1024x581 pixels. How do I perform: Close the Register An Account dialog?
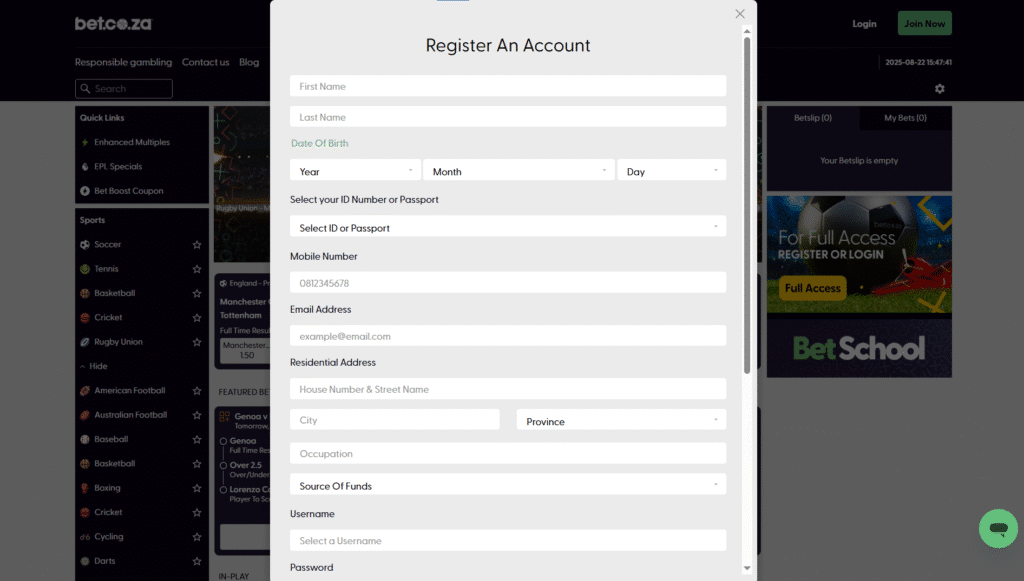coord(739,14)
